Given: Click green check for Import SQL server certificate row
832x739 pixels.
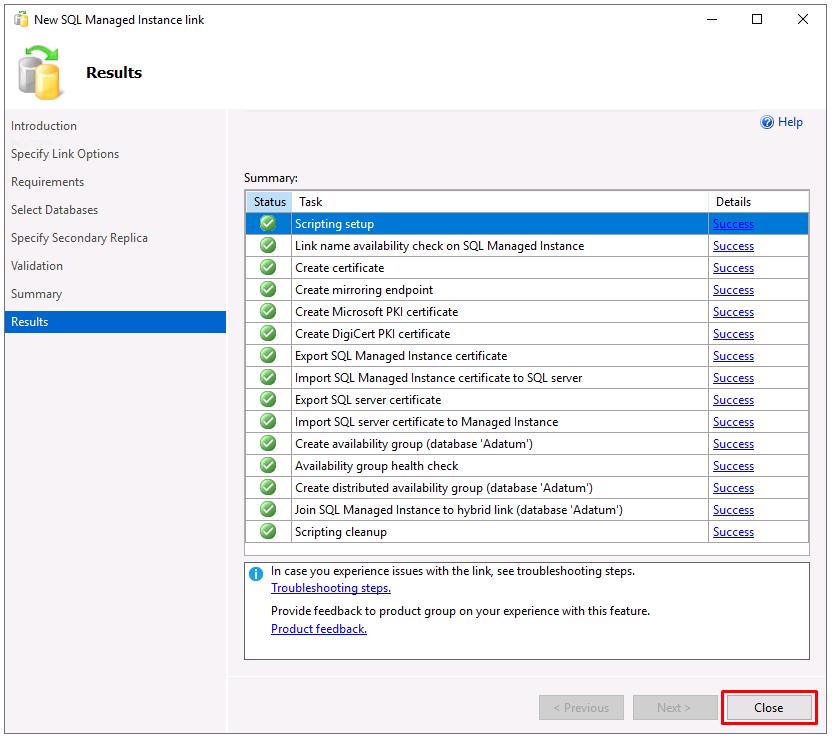Looking at the screenshot, I should [268, 421].
